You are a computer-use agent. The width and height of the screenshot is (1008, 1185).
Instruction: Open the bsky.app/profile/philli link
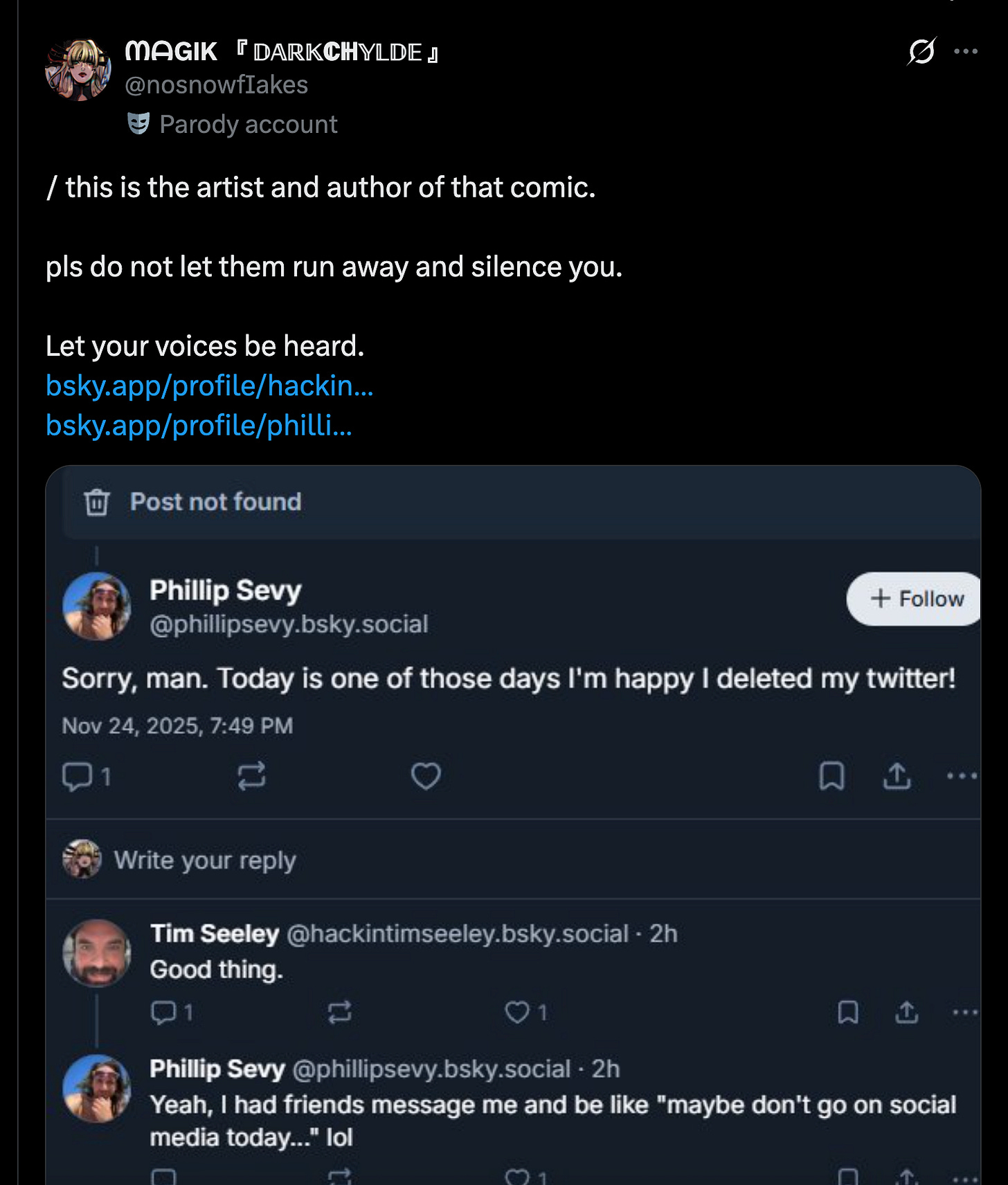[x=199, y=425]
